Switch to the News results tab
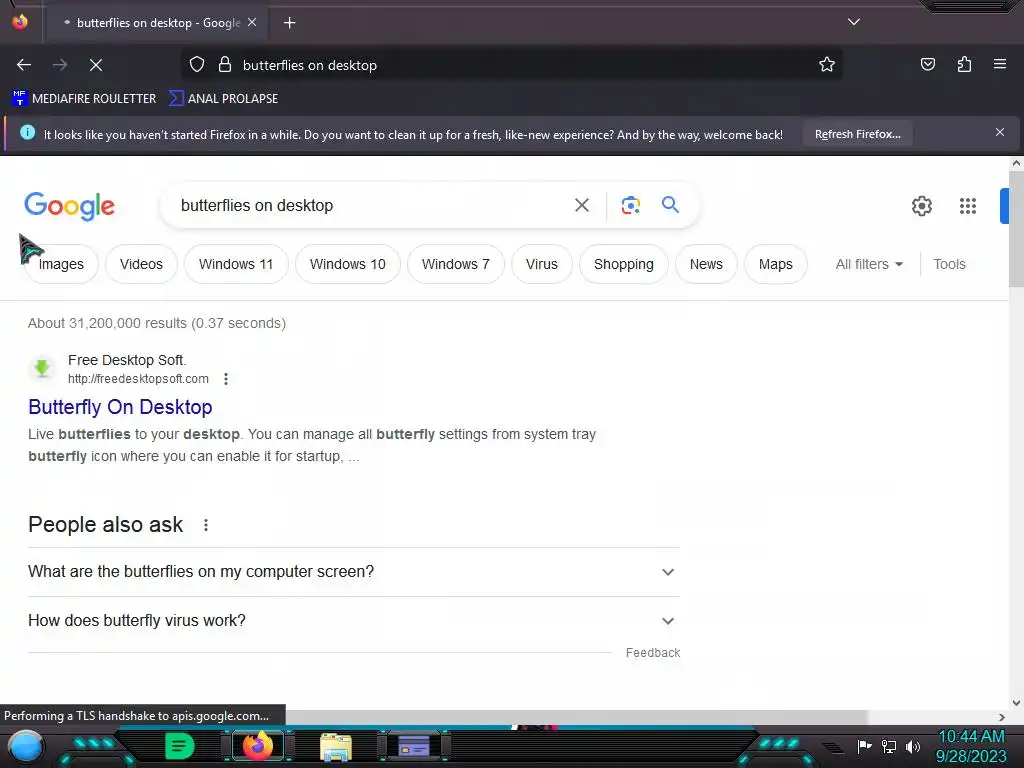Viewport: 1024px width, 768px height. point(706,264)
